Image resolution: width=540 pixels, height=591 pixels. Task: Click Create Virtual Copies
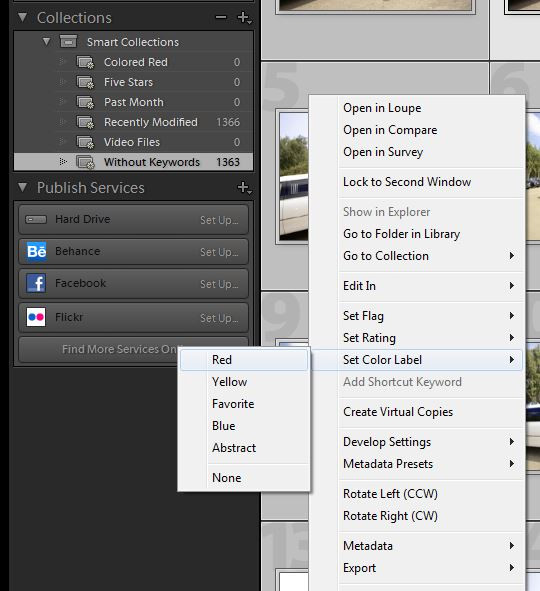417,412
